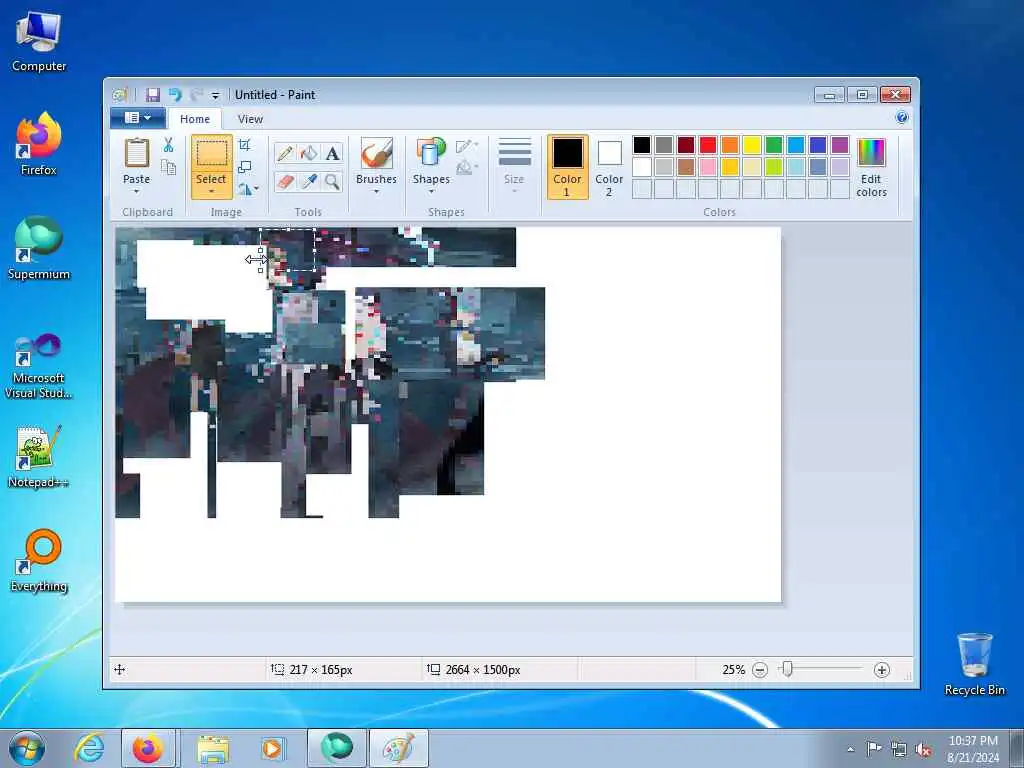The image size is (1024, 768).
Task: Expand the Brushes dropdown arrow
Action: tap(376, 192)
